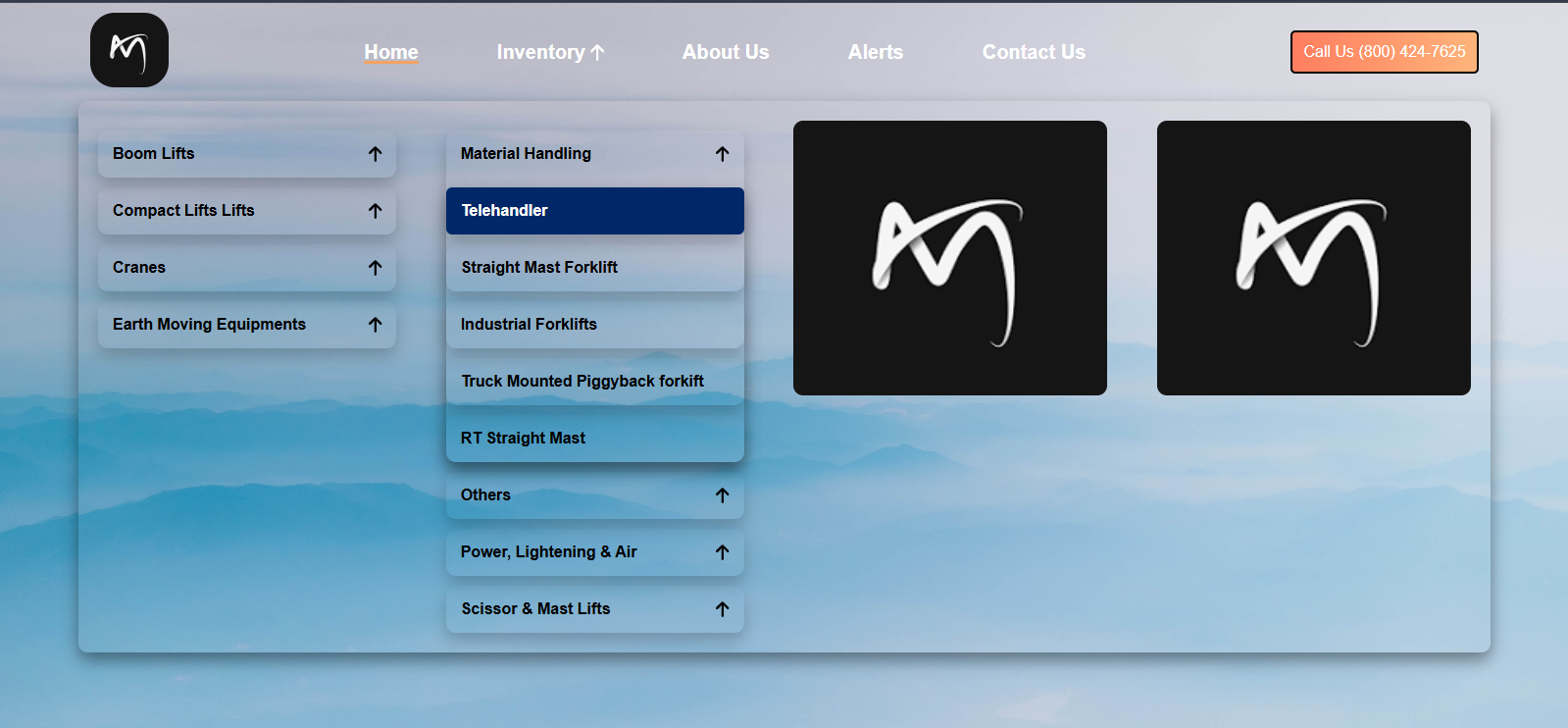Click the Call Us (800) 424-7625 button
Image resolution: width=1568 pixels, height=728 pixels.
coord(1384,52)
